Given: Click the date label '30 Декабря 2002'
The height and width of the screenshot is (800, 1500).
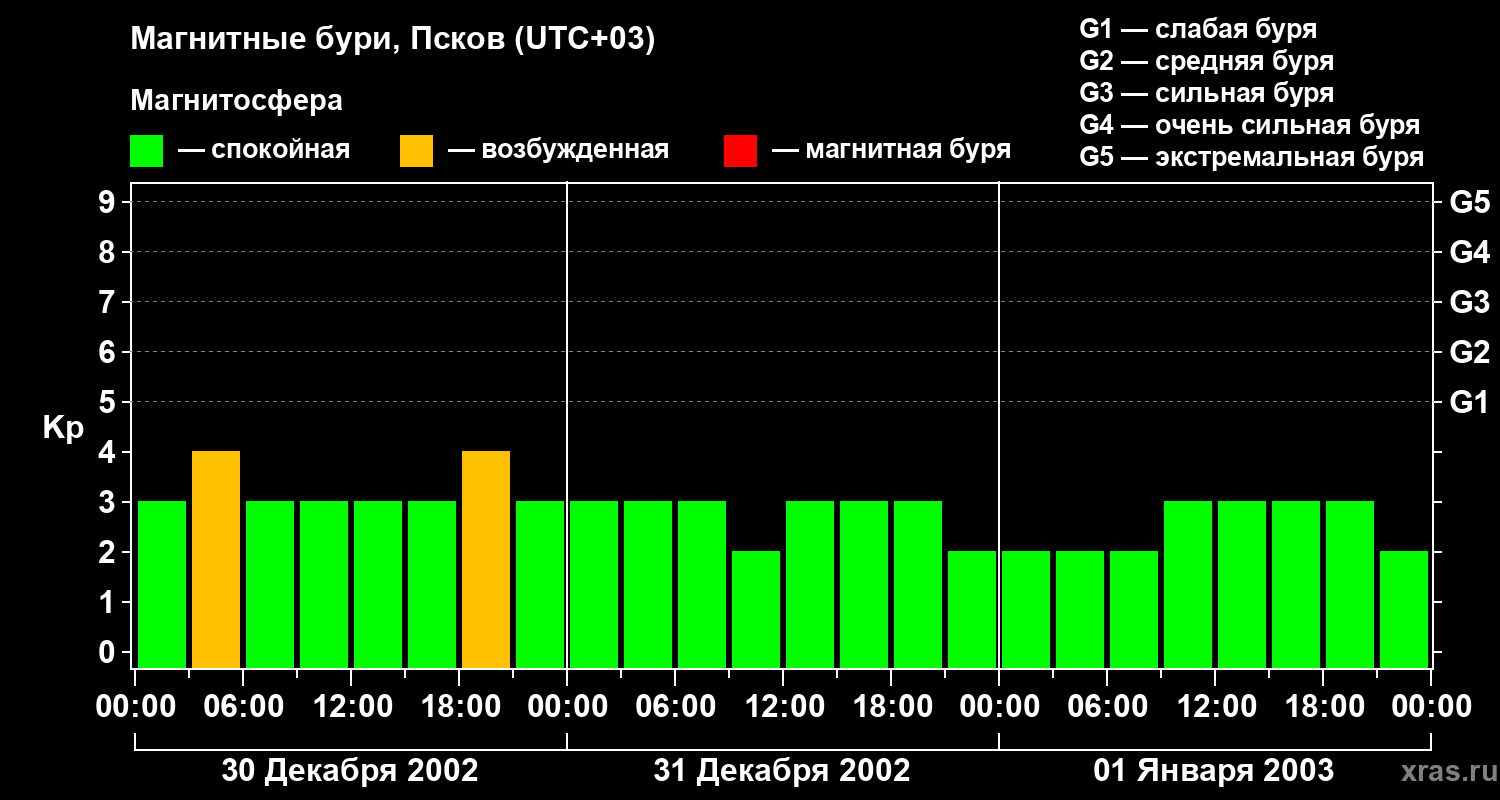Looking at the screenshot, I should click(x=350, y=771).
